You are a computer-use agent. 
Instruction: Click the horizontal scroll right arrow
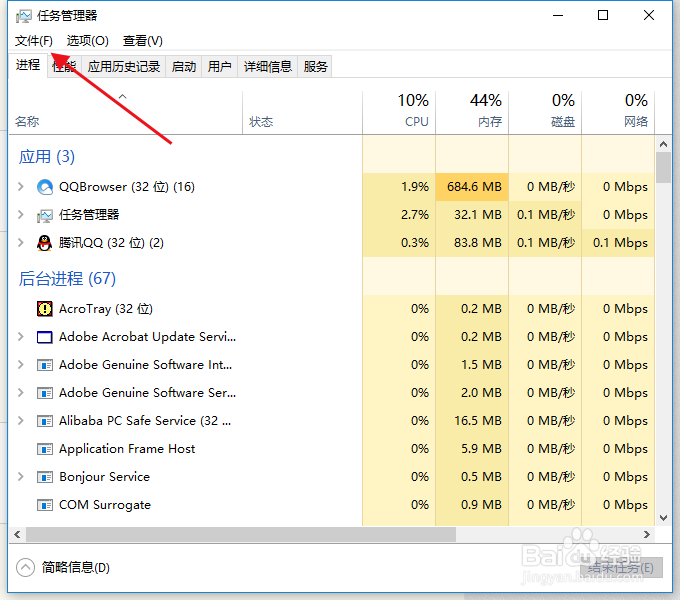647,535
